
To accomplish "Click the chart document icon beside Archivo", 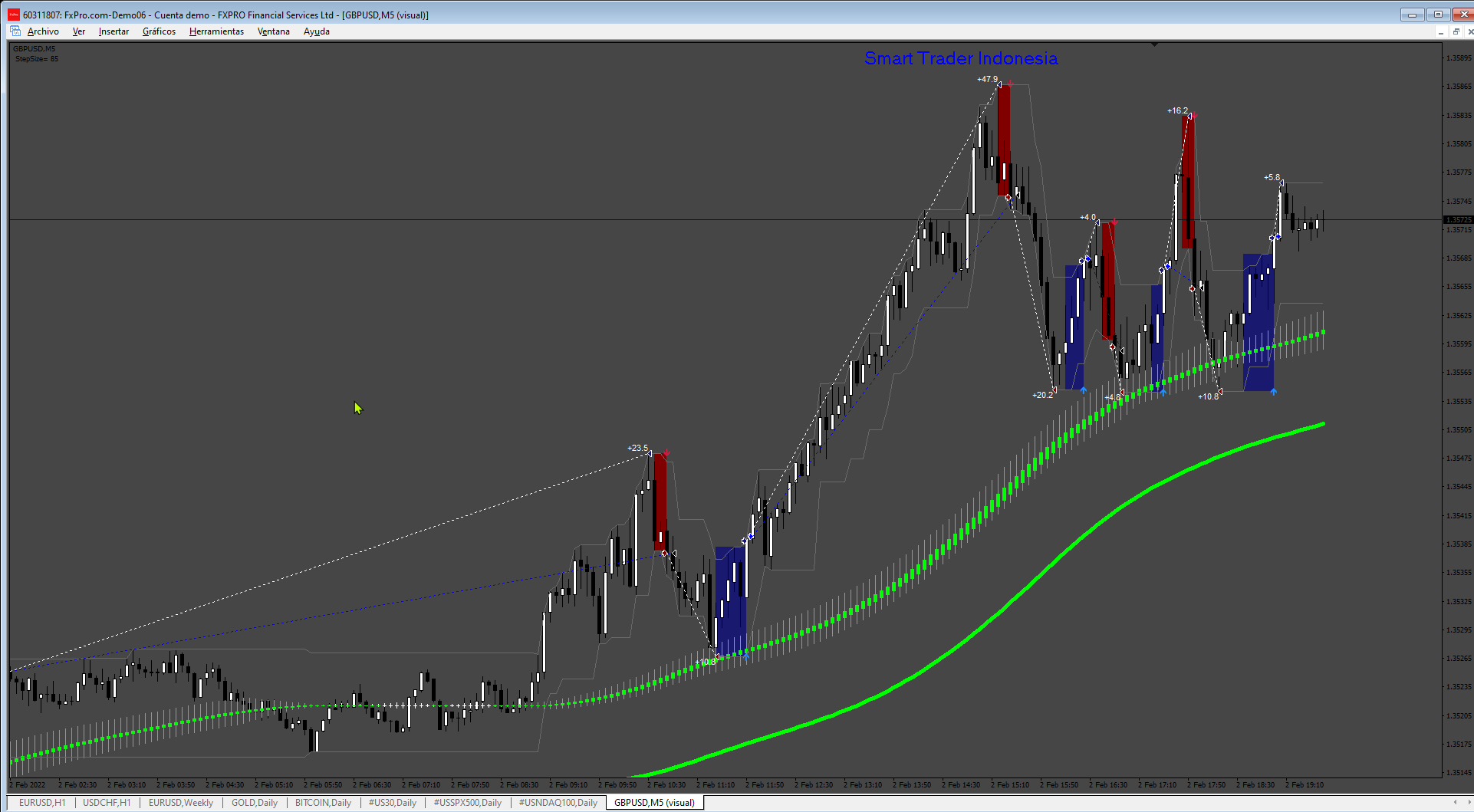I will (x=15, y=31).
